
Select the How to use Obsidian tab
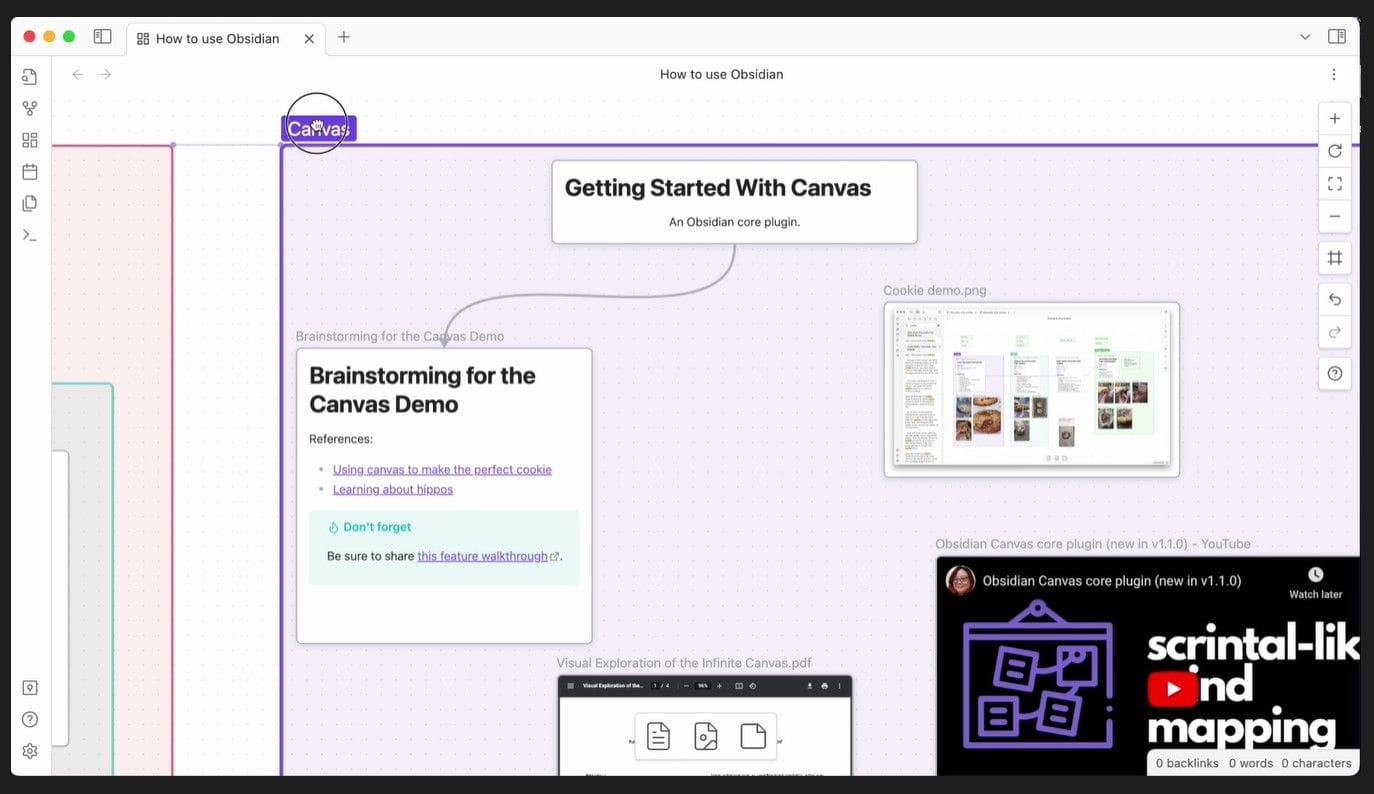216,38
